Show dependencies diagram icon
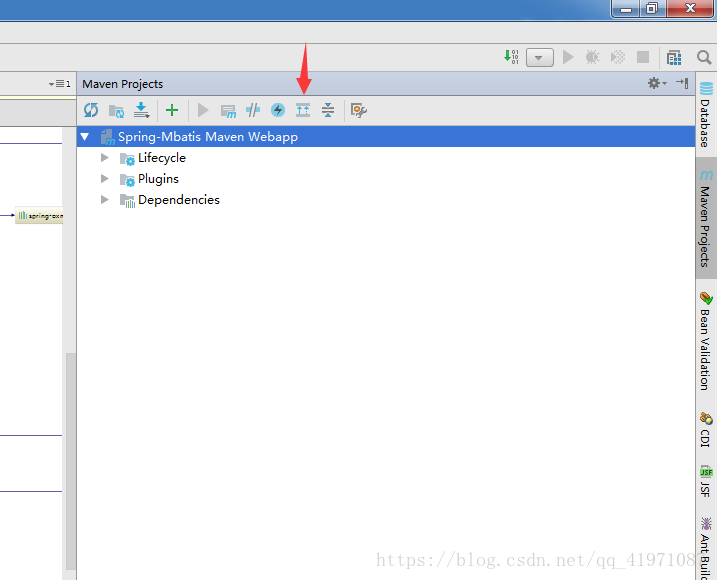This screenshot has width=717, height=580. click(x=303, y=110)
